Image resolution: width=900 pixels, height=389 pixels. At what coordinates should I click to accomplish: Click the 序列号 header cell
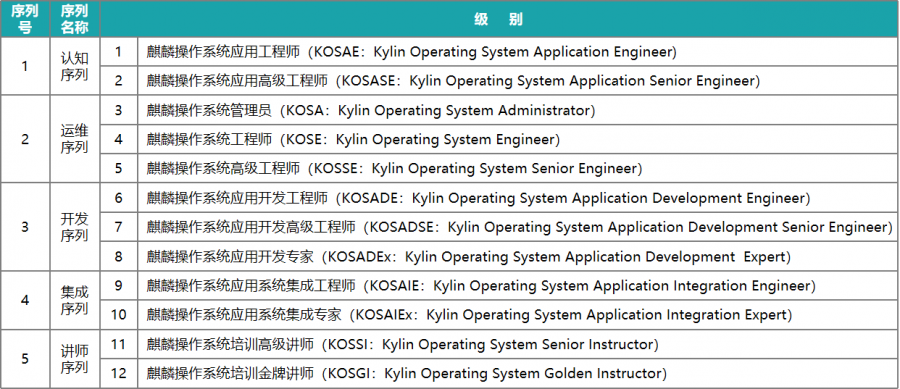point(25,19)
